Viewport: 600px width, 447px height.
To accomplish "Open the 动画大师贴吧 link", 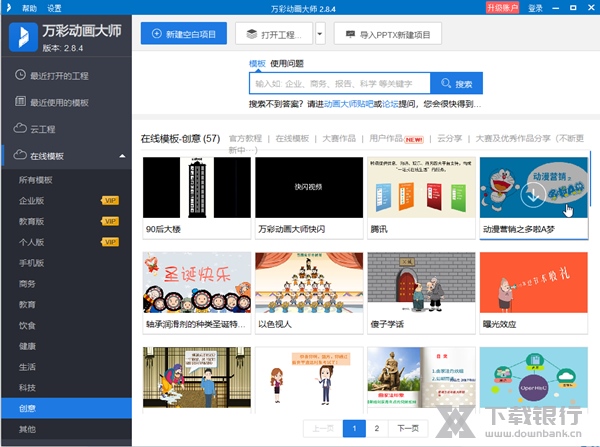I will pos(349,104).
